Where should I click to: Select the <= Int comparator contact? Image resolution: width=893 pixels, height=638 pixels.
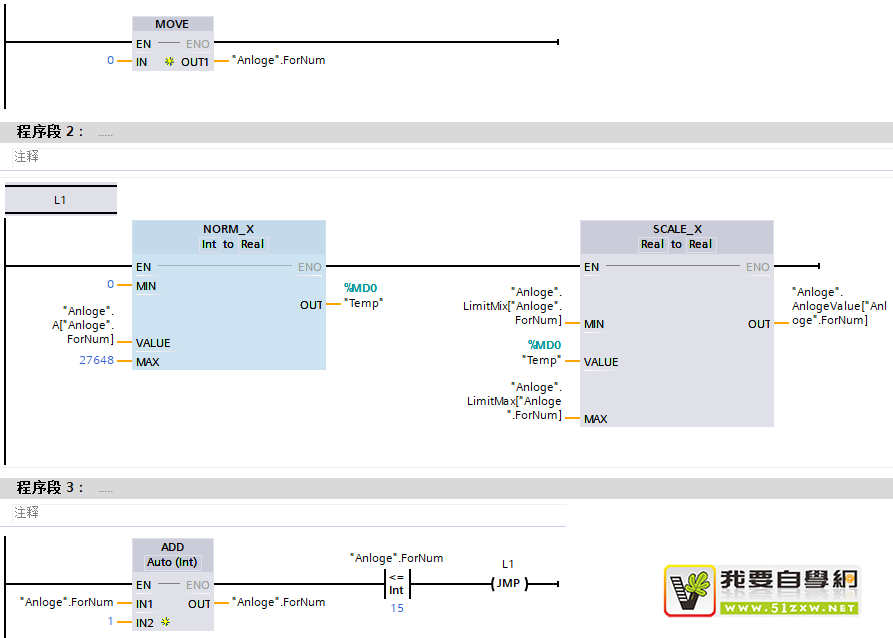pos(396,584)
